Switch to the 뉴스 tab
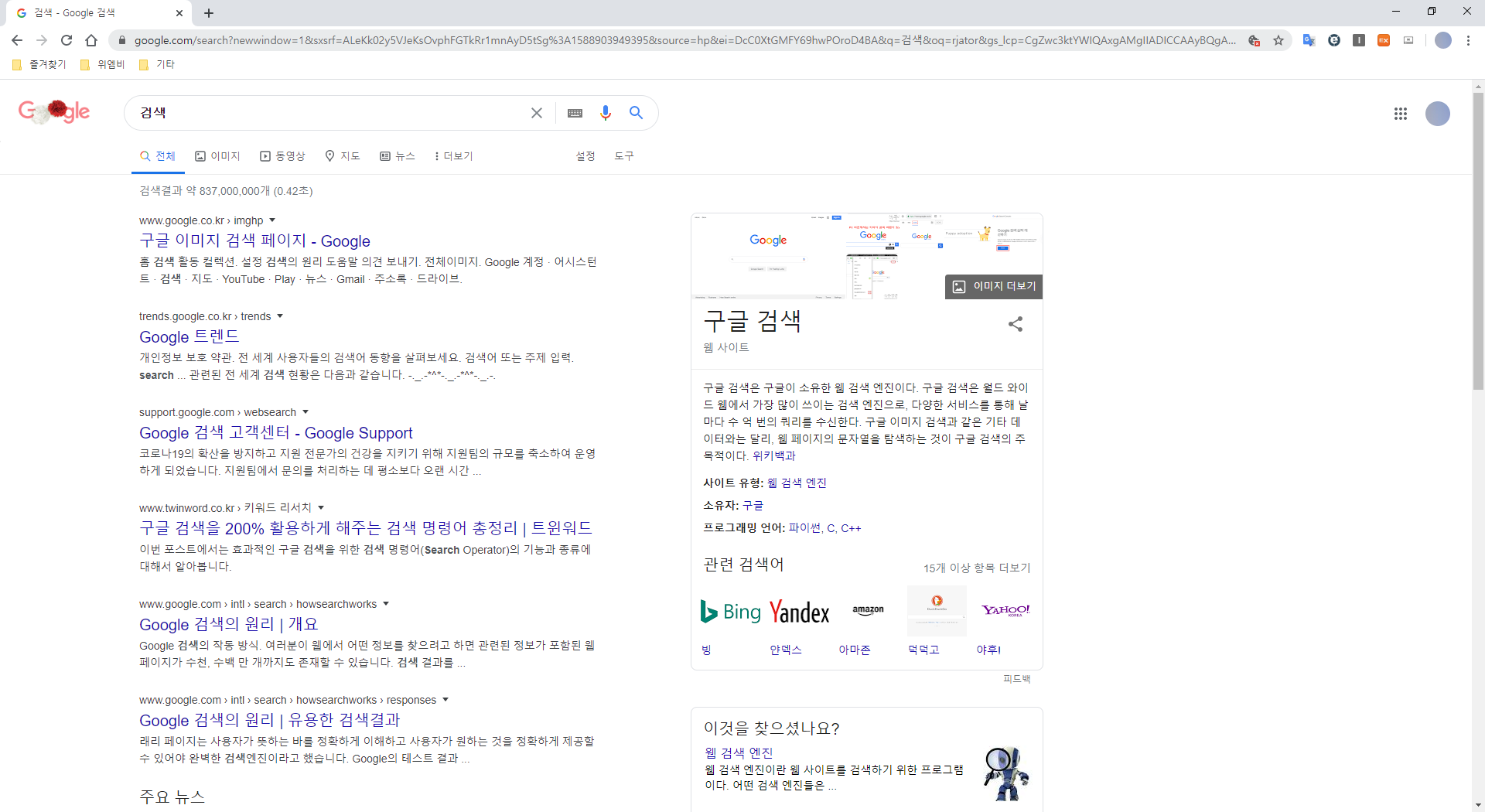Viewport: 1485px width, 812px height. click(398, 156)
